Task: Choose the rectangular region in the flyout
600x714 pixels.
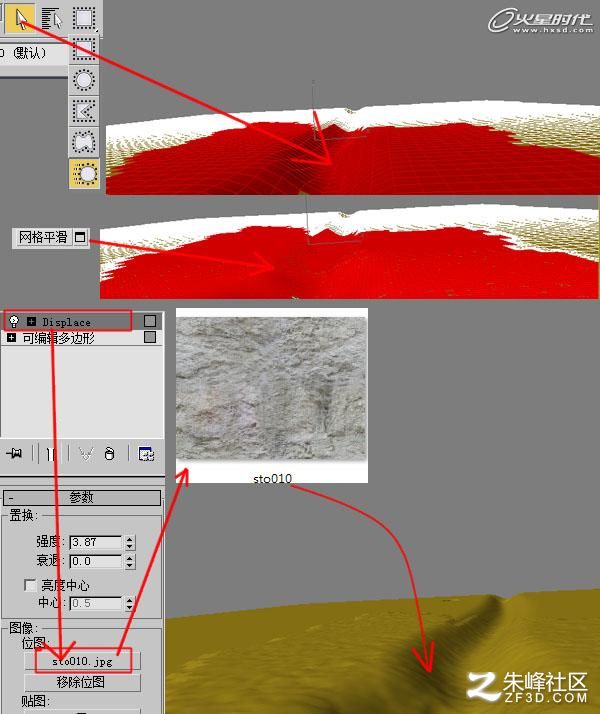Action: (84, 48)
